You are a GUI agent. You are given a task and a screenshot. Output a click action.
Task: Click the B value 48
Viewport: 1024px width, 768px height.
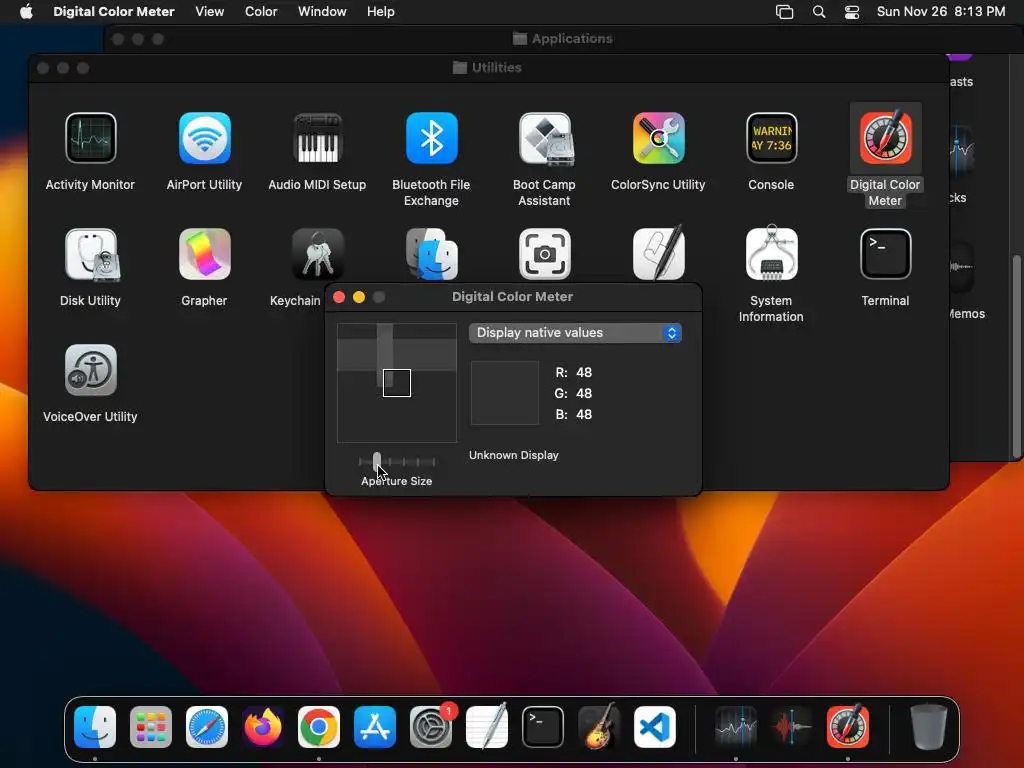(584, 414)
